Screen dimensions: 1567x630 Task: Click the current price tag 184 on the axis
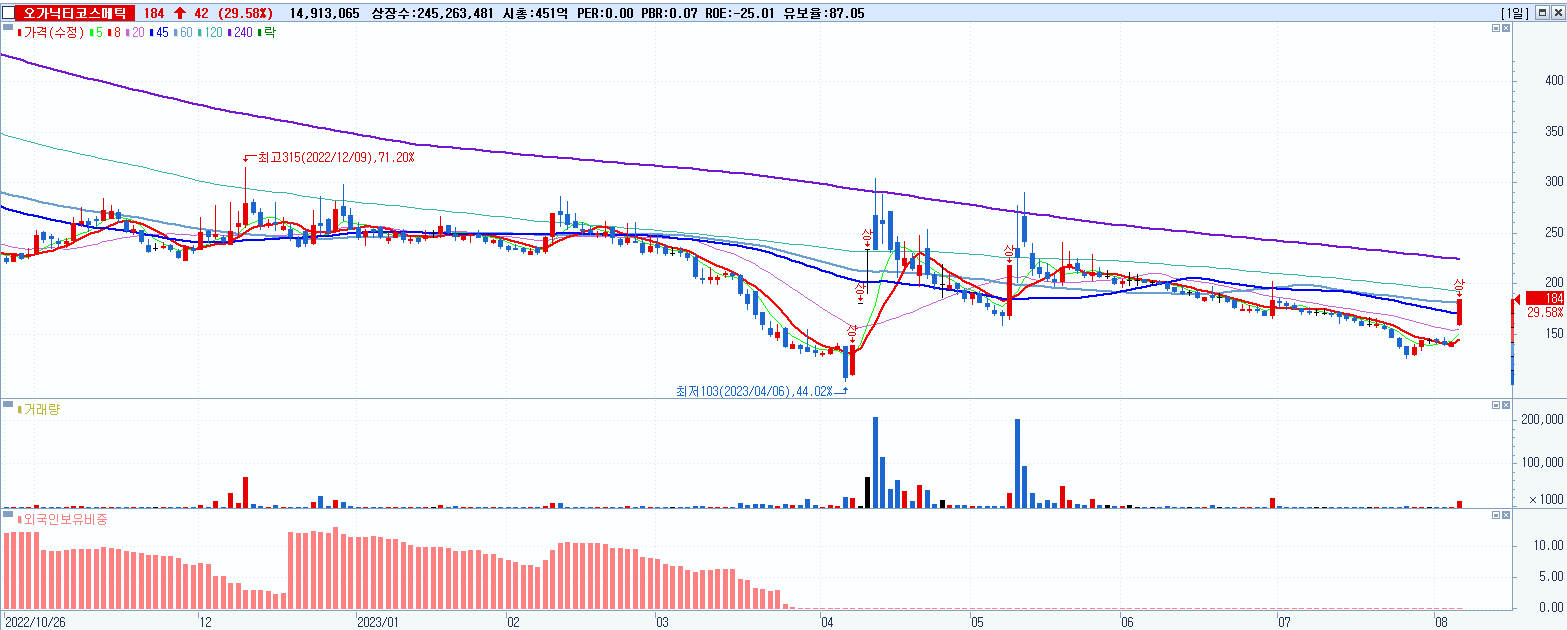[1545, 299]
